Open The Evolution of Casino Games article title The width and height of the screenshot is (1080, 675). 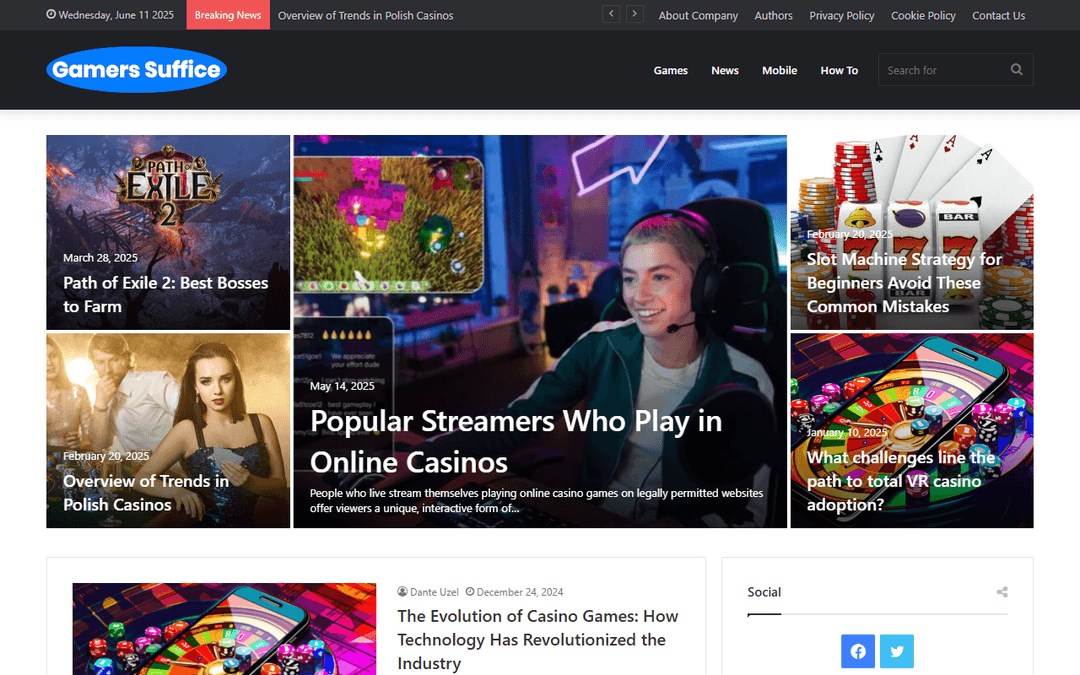[x=537, y=640]
